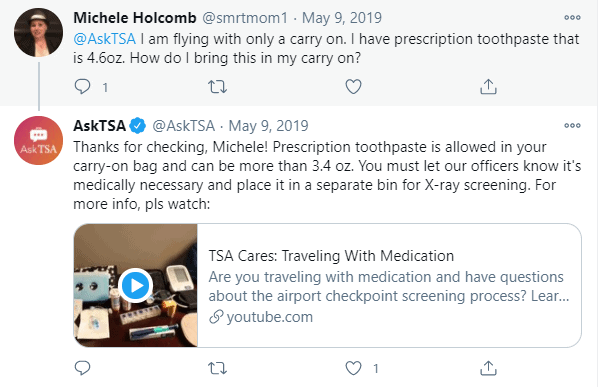Share Michele Holcomb's tweet

click(488, 87)
